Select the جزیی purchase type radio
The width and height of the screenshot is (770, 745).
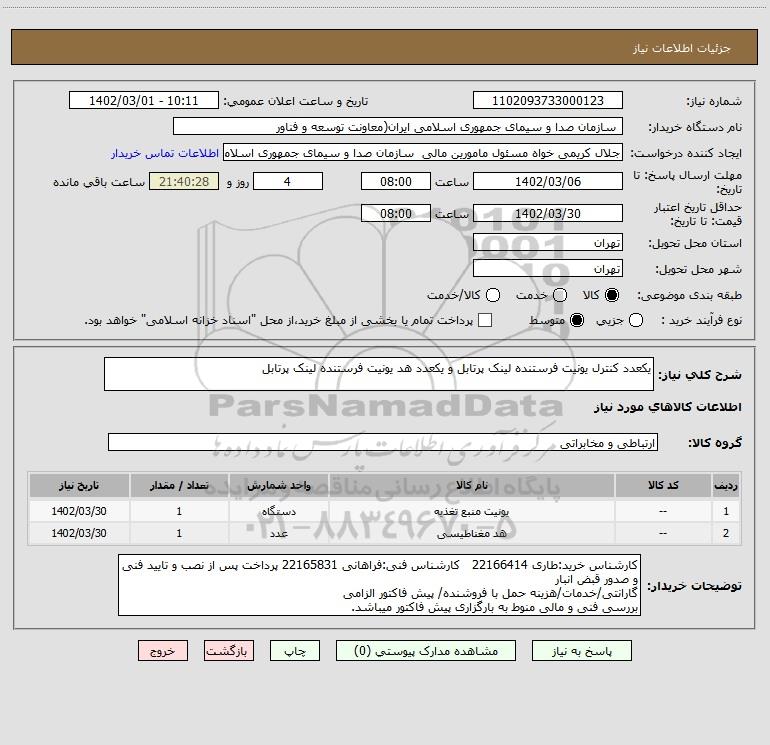click(636, 320)
